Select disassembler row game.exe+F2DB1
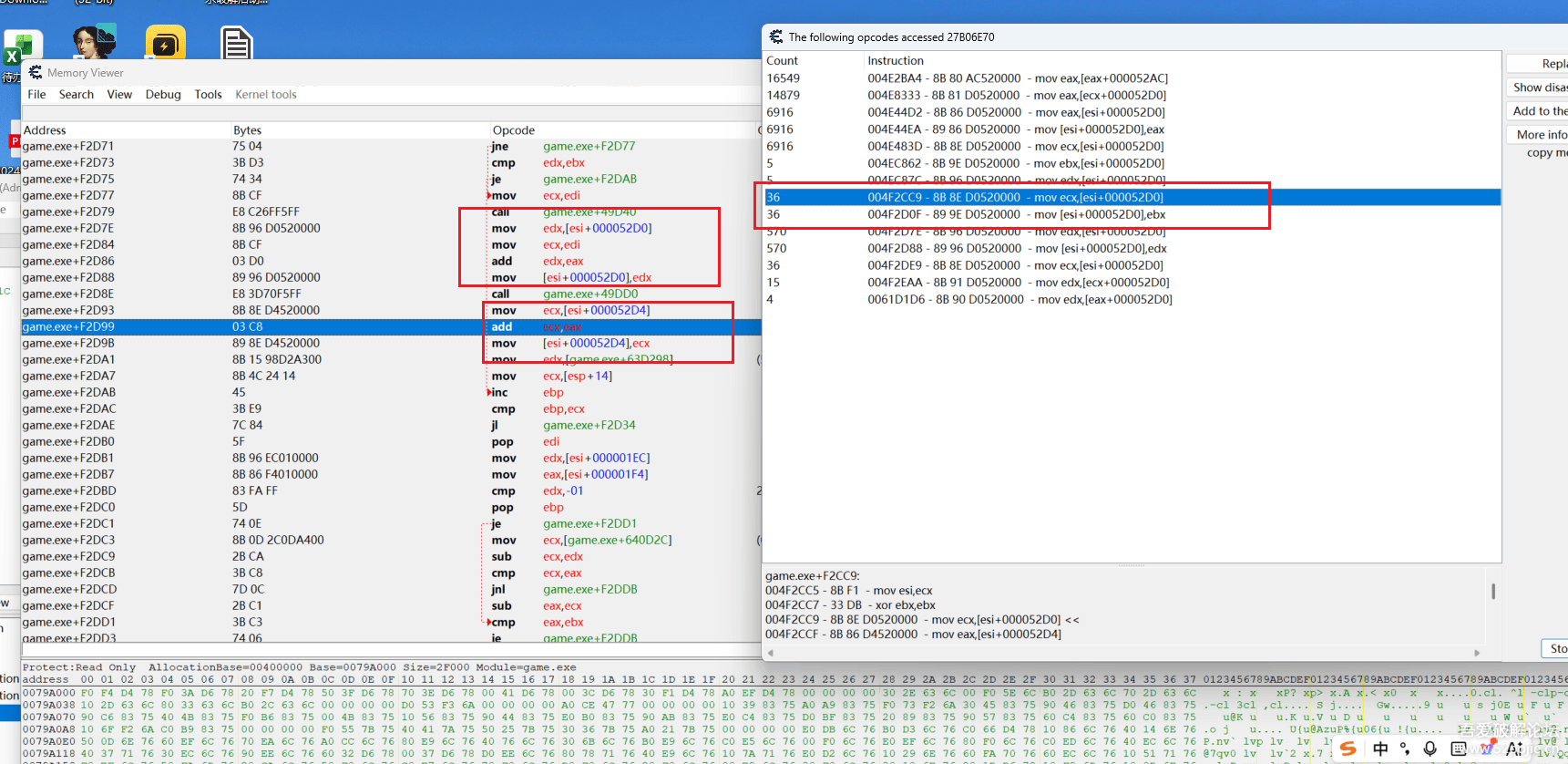This screenshot has height=764, width=1568. tap(392, 458)
